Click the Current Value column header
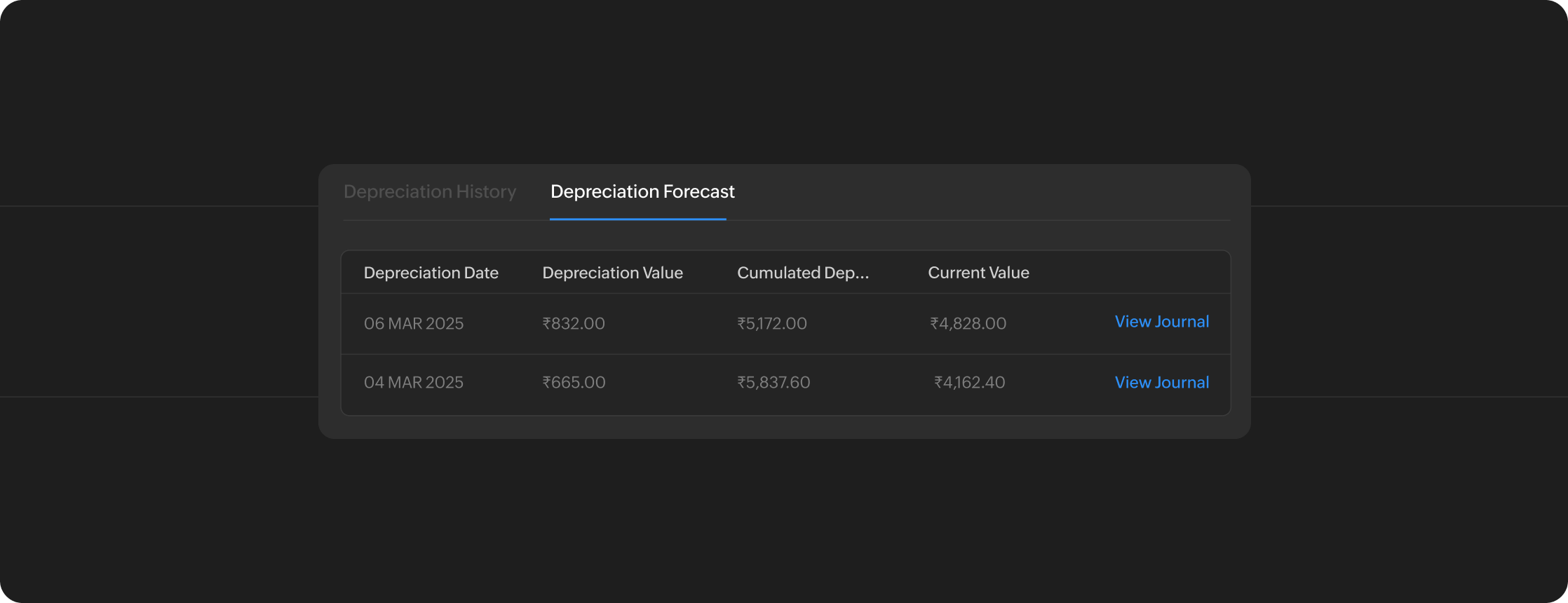 click(978, 273)
